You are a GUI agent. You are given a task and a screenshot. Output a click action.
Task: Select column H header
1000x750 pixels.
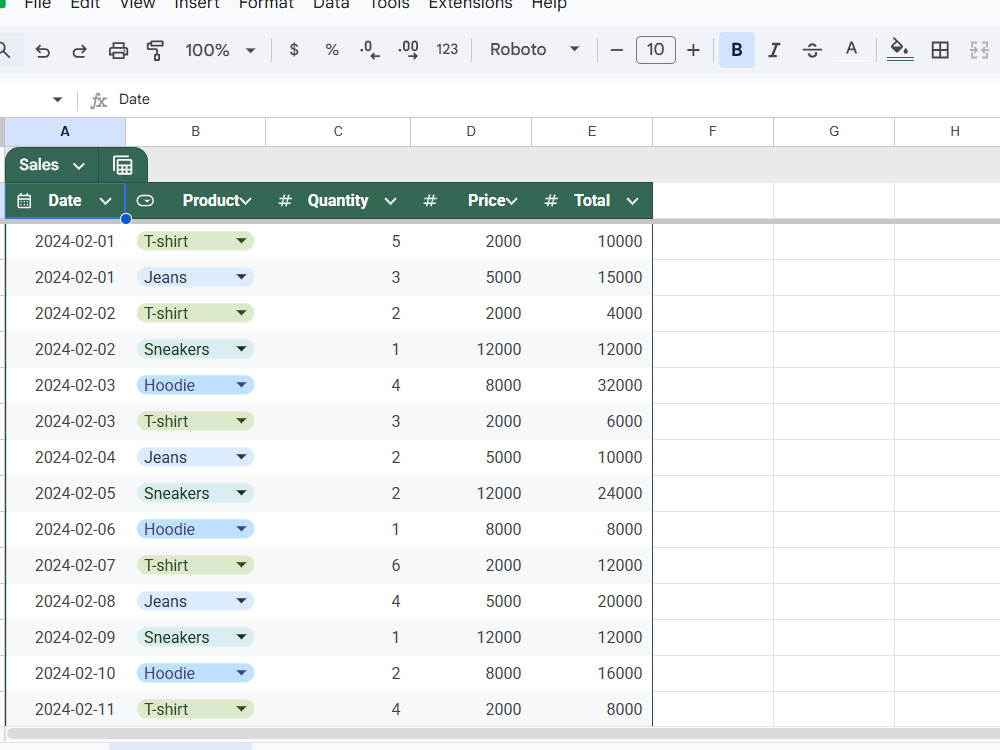[x=948, y=132]
